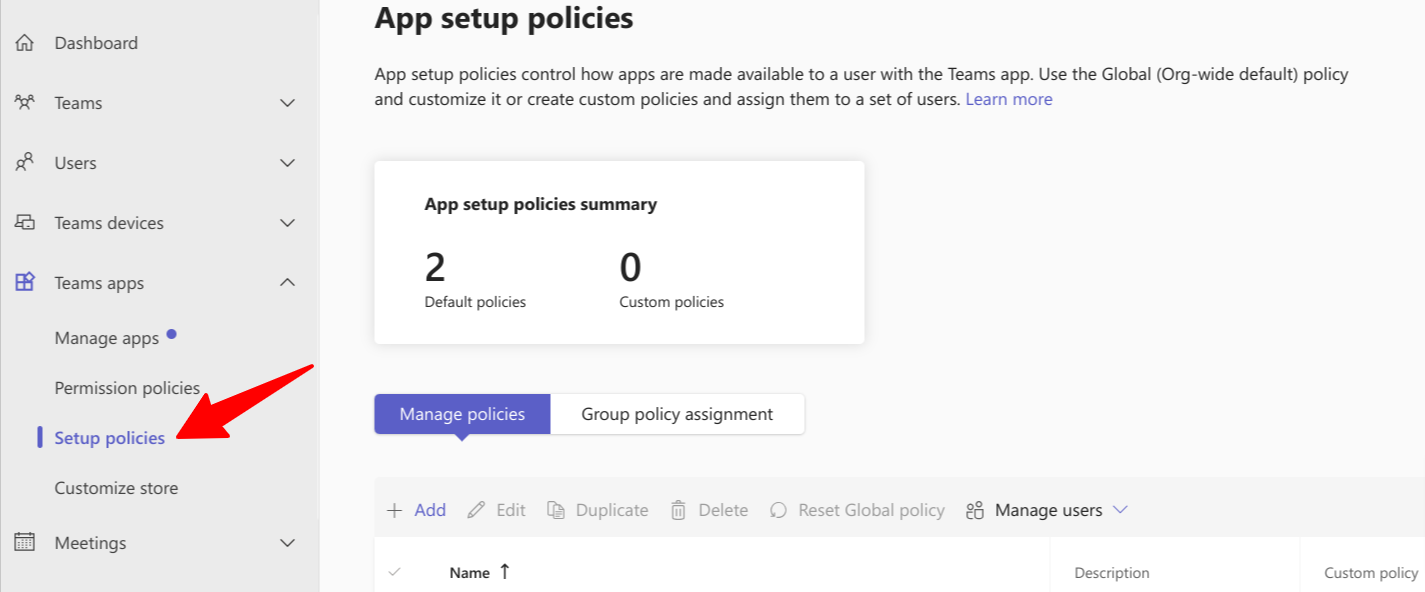This screenshot has height=592, width=1425.
Task: Open Customize store in the sidebar
Action: point(116,488)
